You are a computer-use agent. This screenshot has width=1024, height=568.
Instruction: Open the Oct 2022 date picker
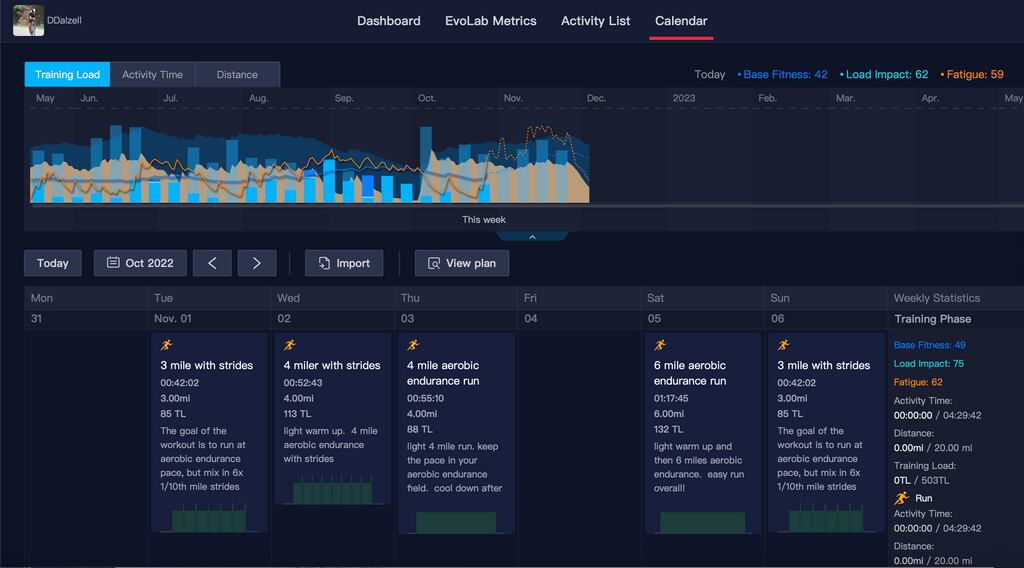(x=140, y=263)
